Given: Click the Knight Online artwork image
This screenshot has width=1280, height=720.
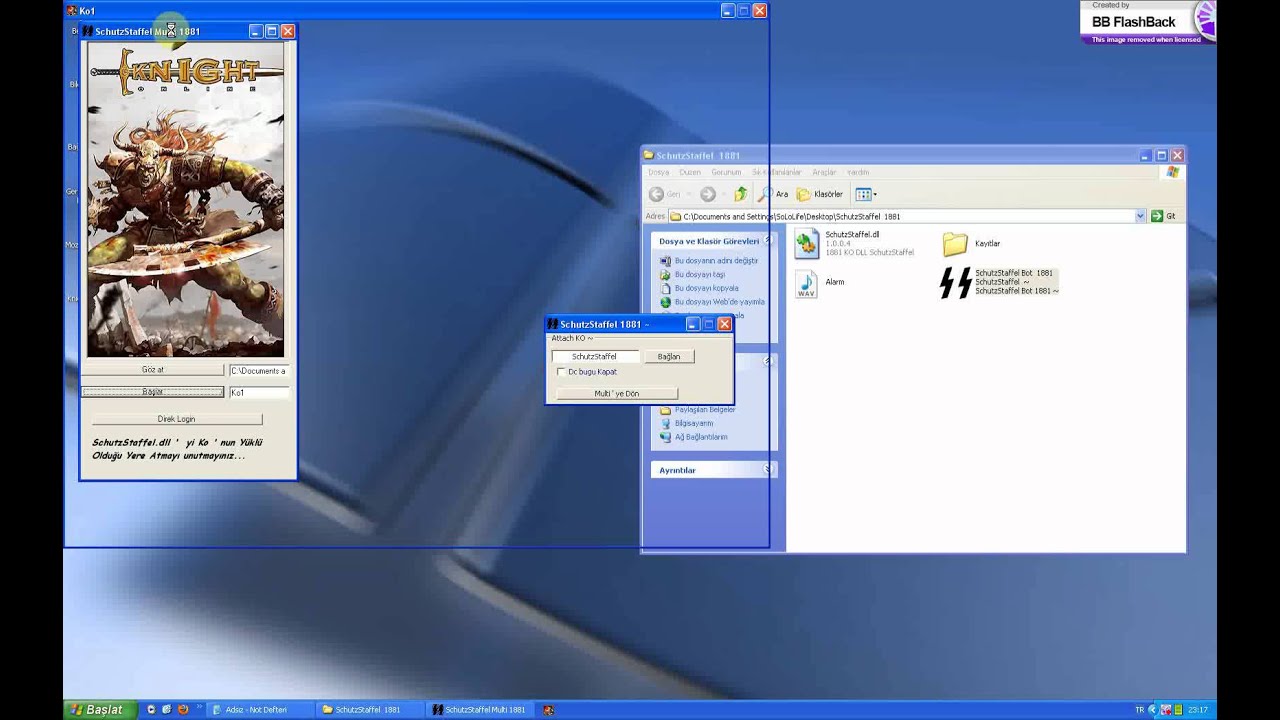Looking at the screenshot, I should [x=186, y=200].
